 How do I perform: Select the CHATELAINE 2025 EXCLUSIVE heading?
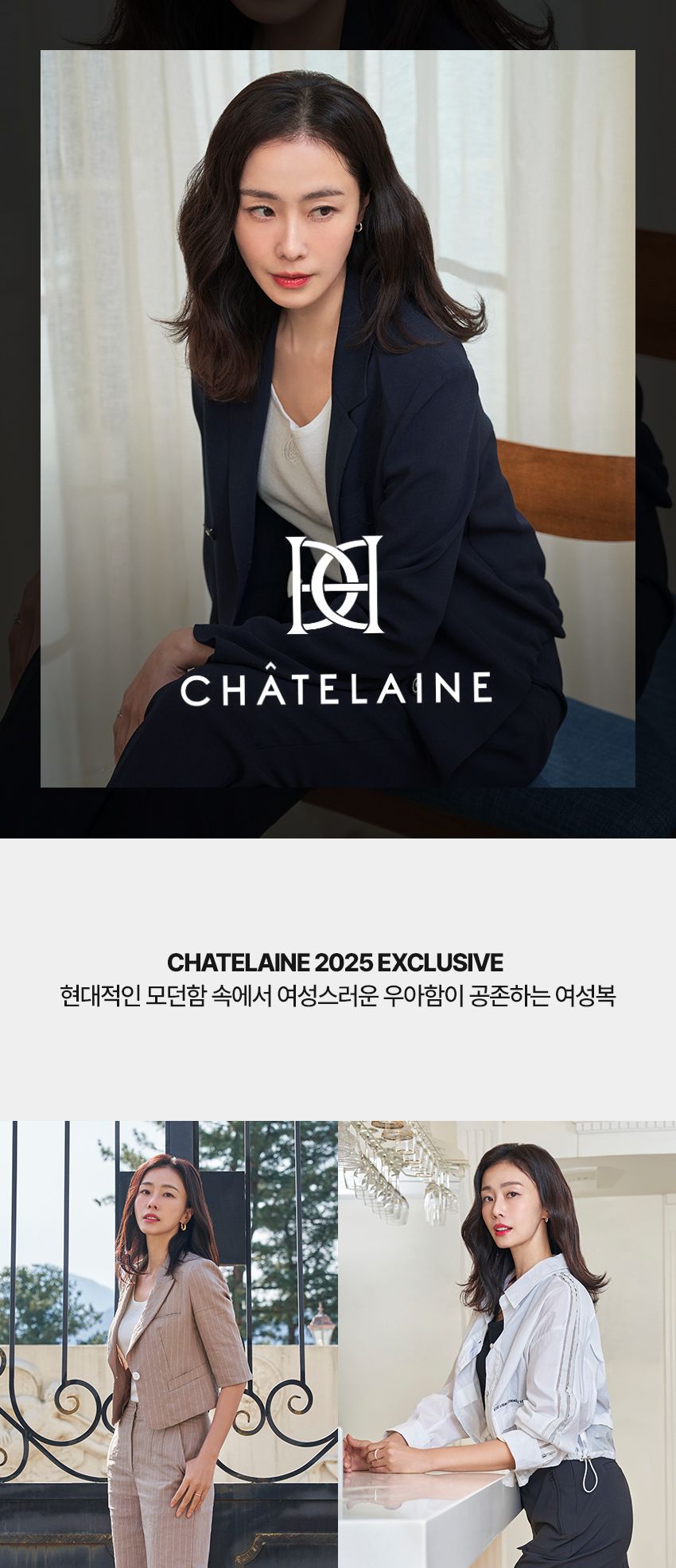(336, 962)
